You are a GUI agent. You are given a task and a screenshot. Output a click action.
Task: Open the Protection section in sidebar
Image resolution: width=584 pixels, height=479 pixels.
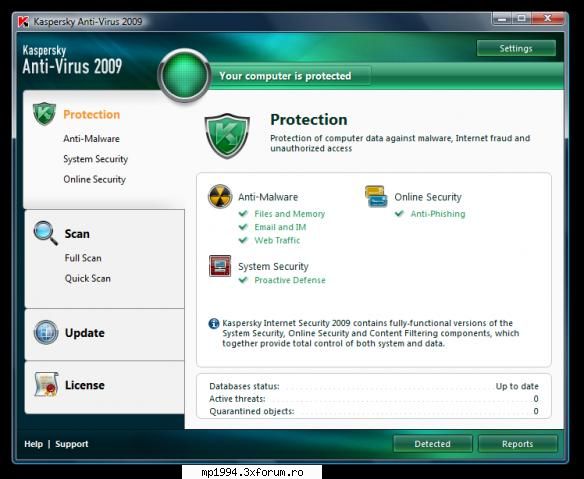pos(92,114)
